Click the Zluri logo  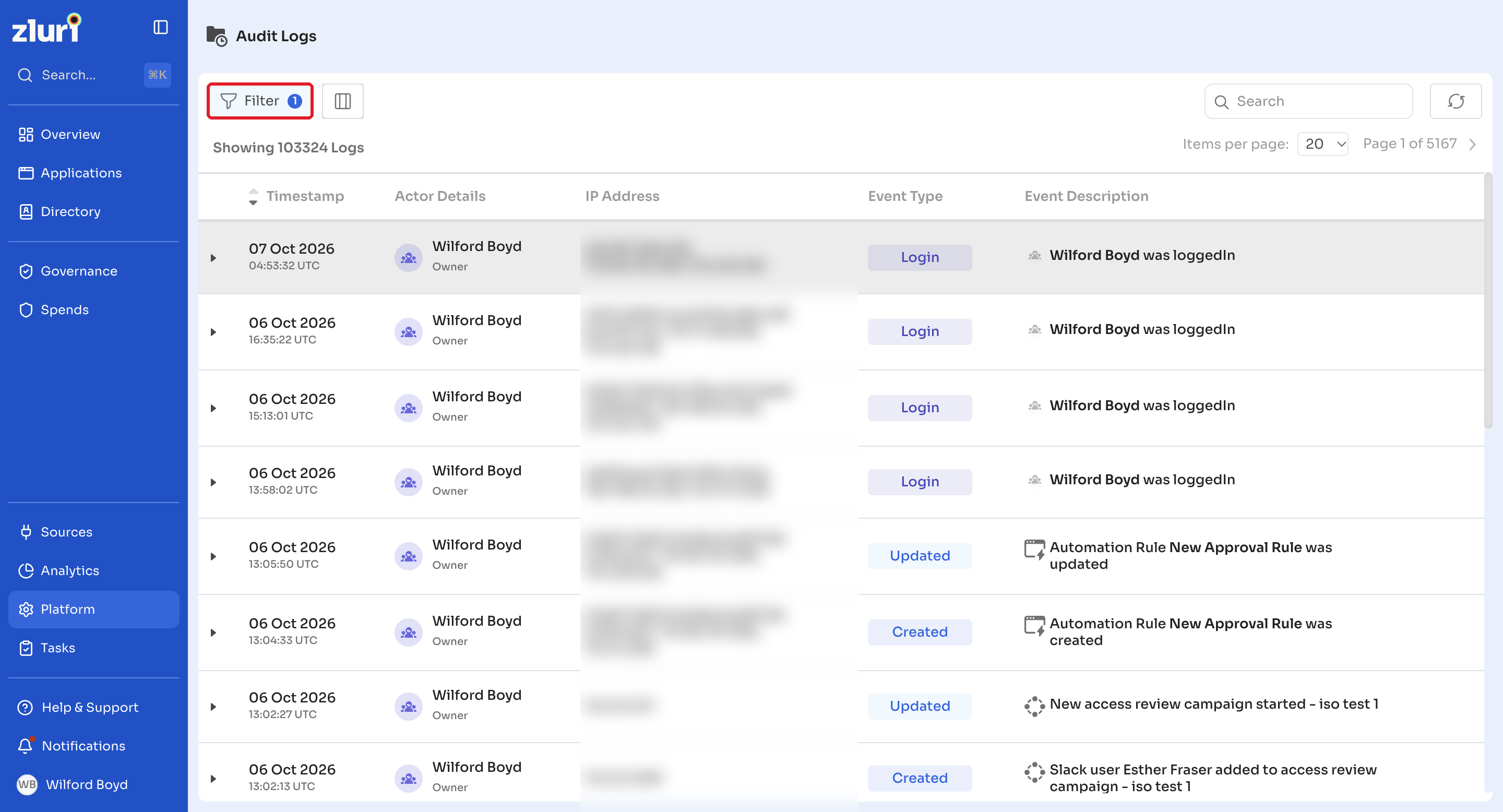coord(46,28)
